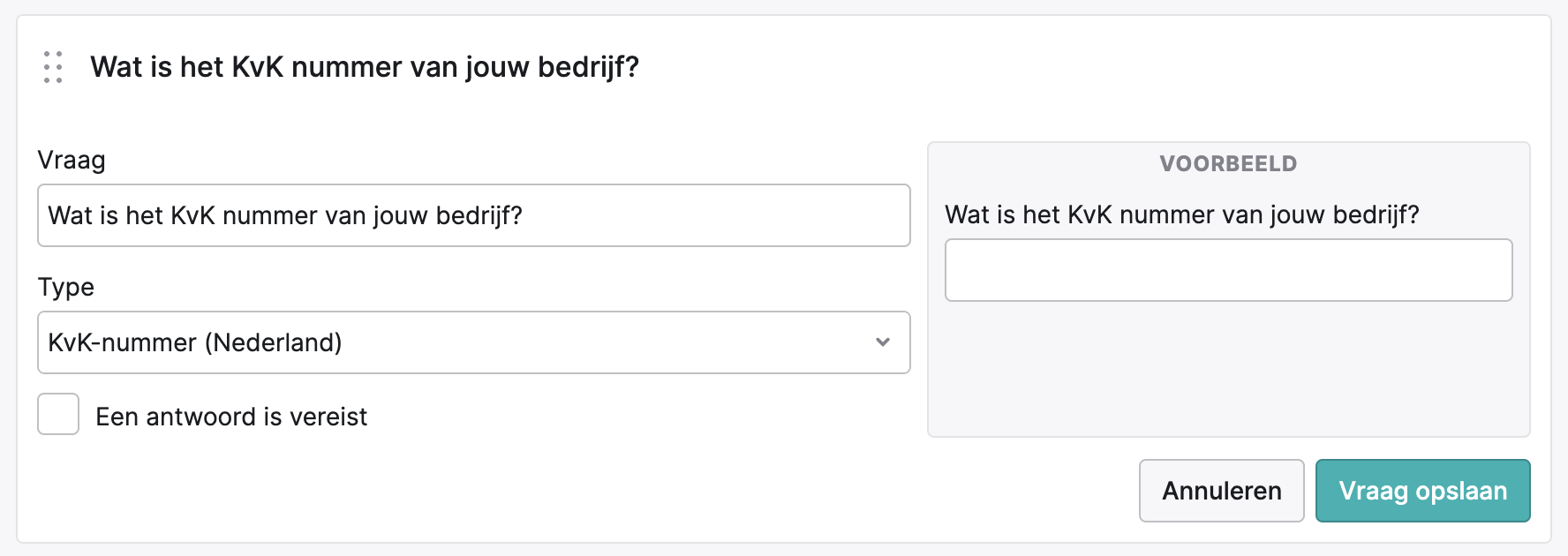
Task: Grab the six-dot drag handle icon
Action: tap(53, 67)
